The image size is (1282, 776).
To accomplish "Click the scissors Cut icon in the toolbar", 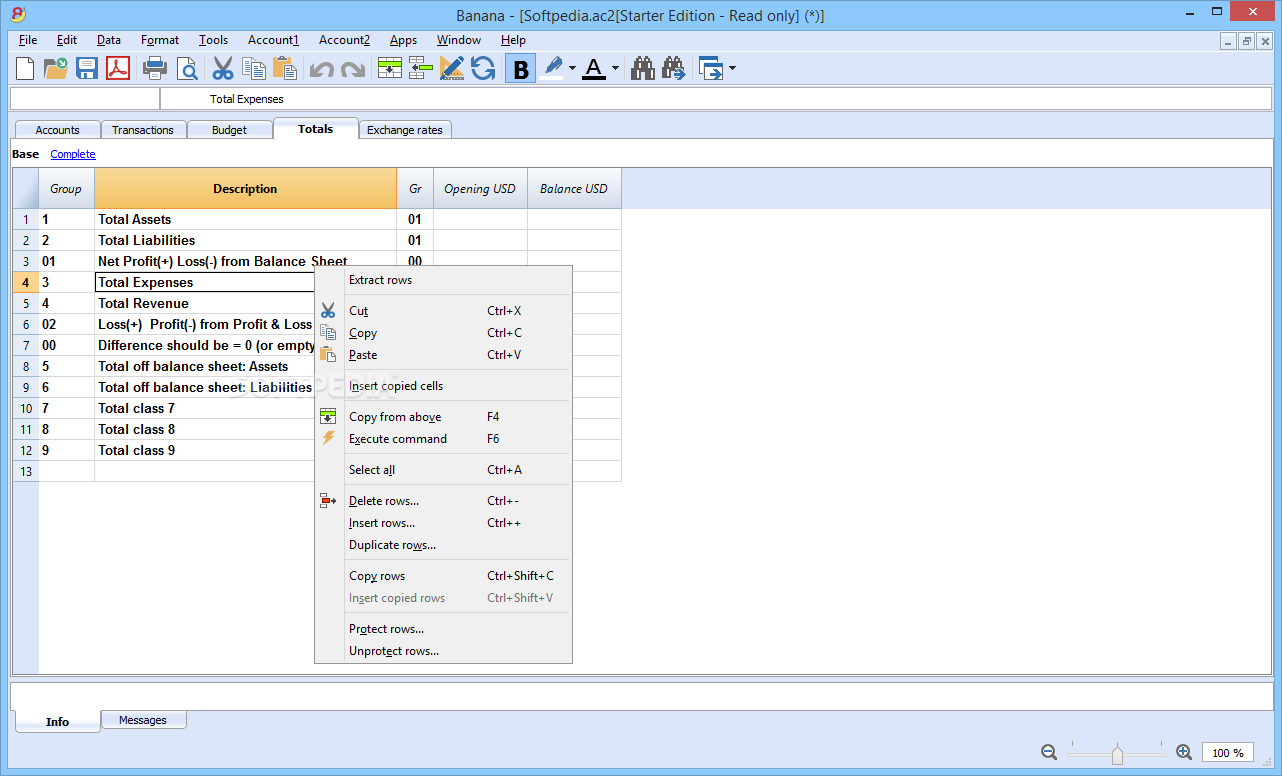I will [x=223, y=68].
